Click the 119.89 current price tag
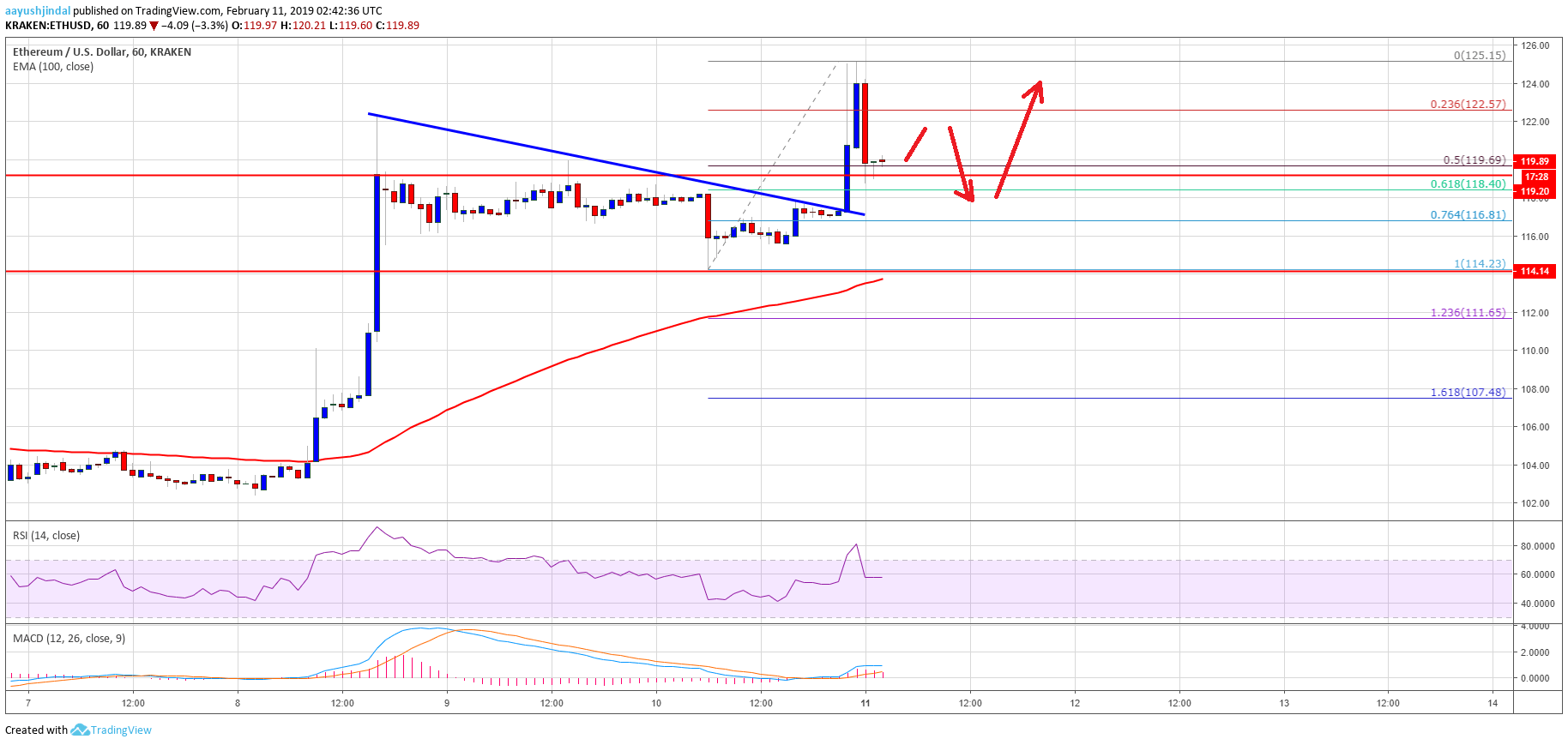Viewport: 1568px width, 745px height. [x=1535, y=161]
